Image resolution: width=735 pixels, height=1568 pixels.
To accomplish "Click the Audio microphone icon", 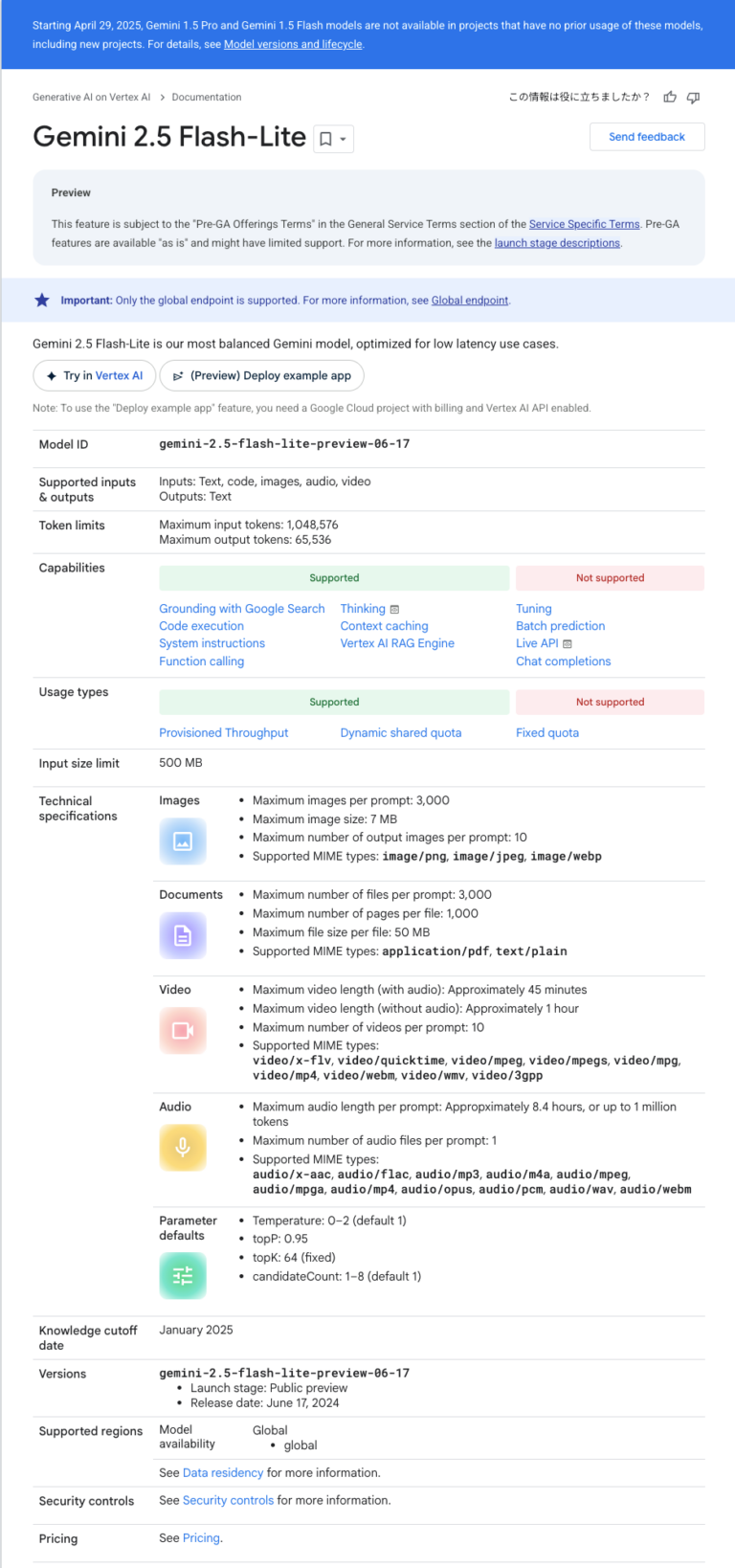I will (183, 1147).
